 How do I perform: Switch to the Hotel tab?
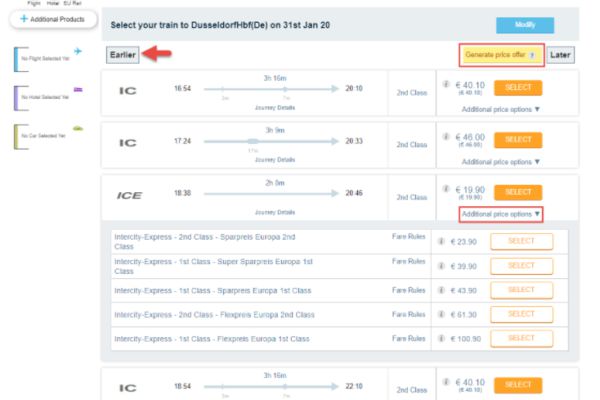pos(50,3)
